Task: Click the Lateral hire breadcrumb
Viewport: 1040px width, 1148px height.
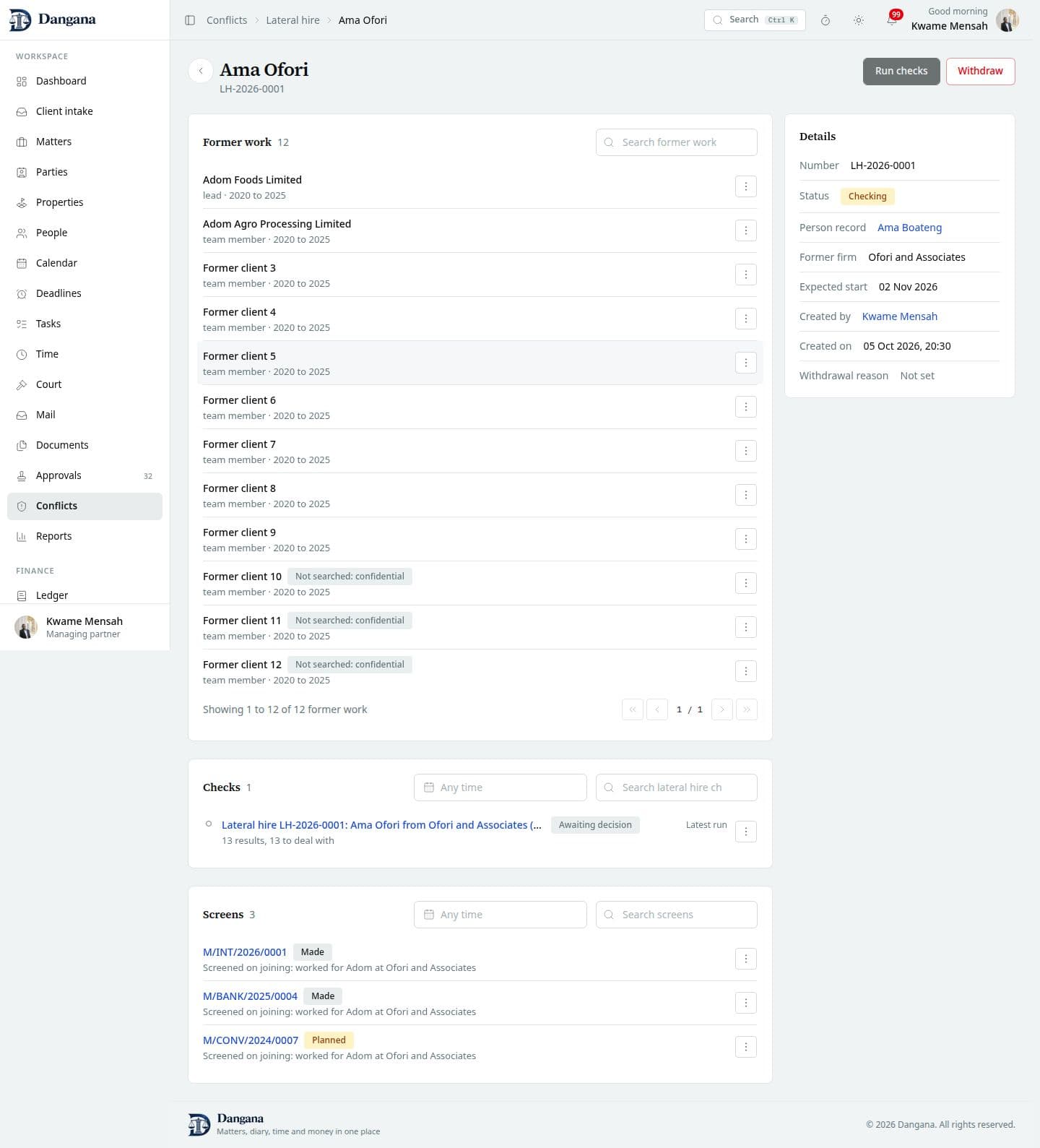Action: [x=292, y=20]
